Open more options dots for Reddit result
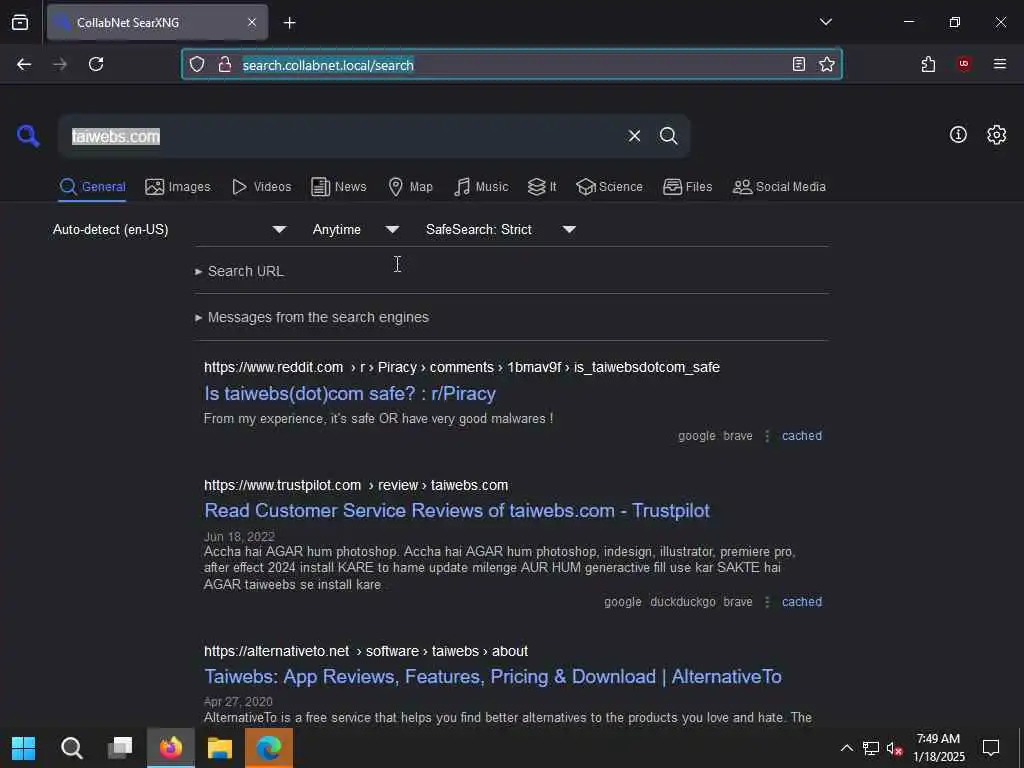 click(767, 436)
